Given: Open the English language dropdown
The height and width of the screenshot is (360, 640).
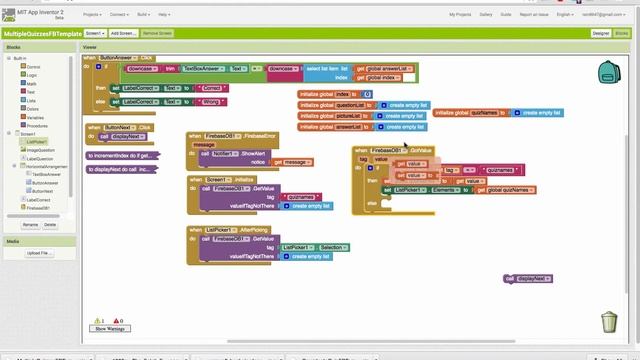Looking at the screenshot, I should point(565,15).
